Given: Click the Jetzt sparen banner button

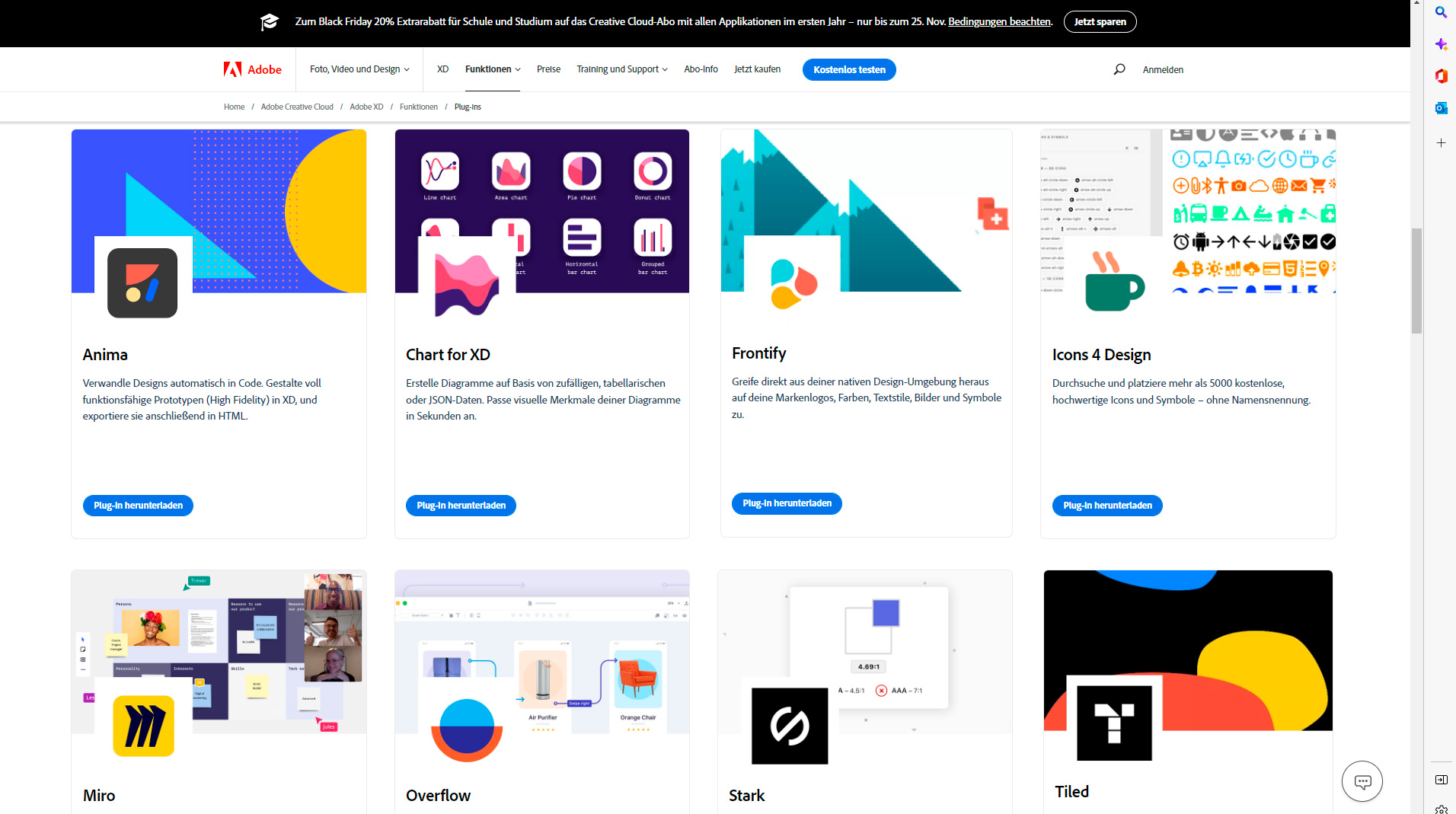Looking at the screenshot, I should coord(1100,21).
